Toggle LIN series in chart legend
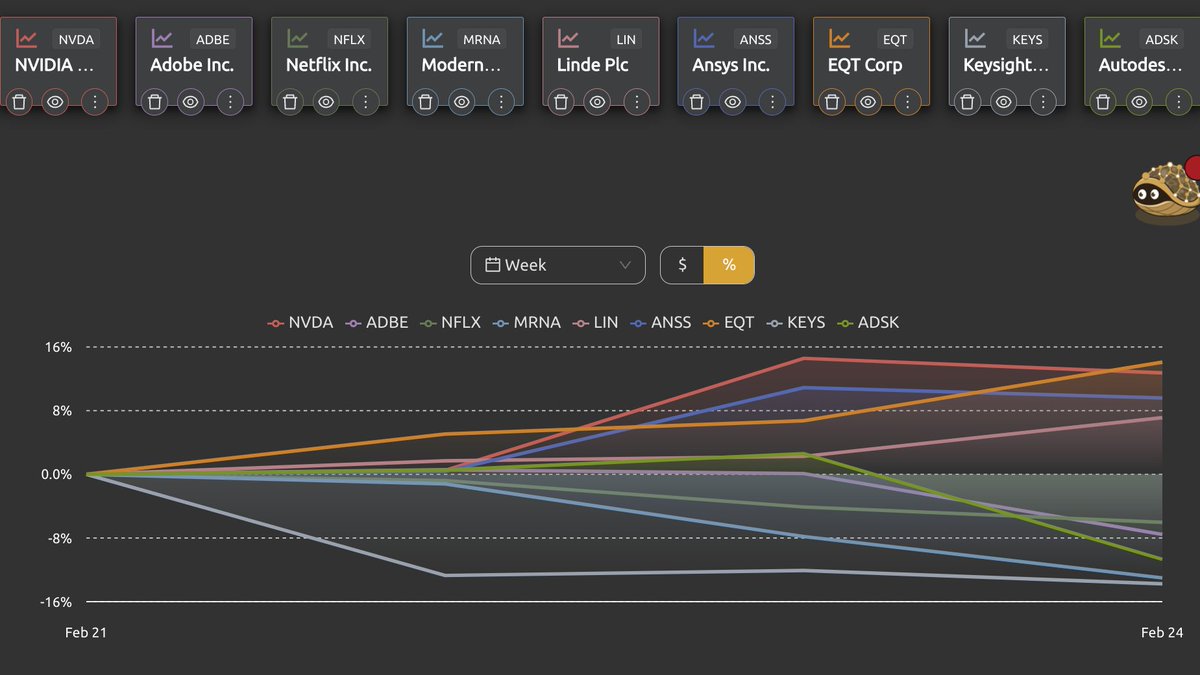 click(595, 322)
